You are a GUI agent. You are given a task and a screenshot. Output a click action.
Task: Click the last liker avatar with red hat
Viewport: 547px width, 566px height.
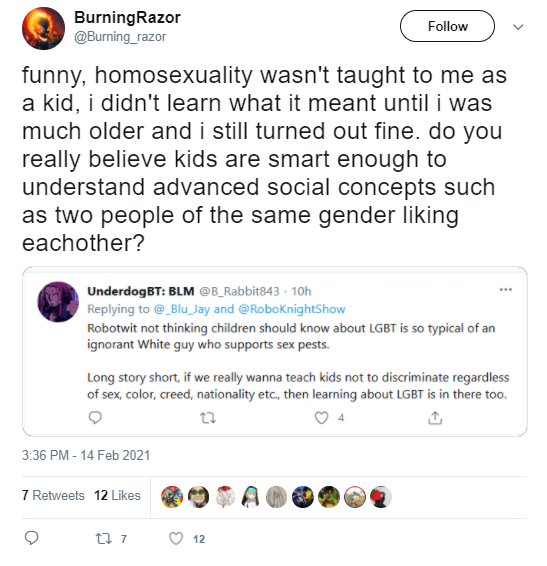click(x=381, y=497)
